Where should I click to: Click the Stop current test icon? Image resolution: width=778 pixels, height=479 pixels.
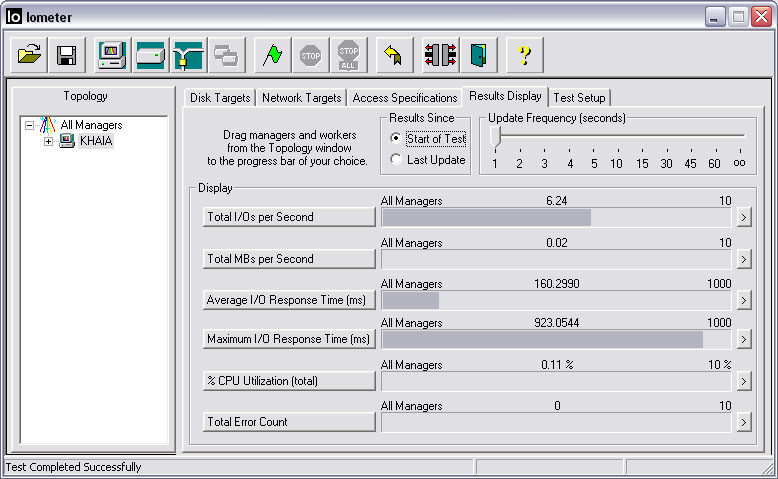tap(311, 55)
